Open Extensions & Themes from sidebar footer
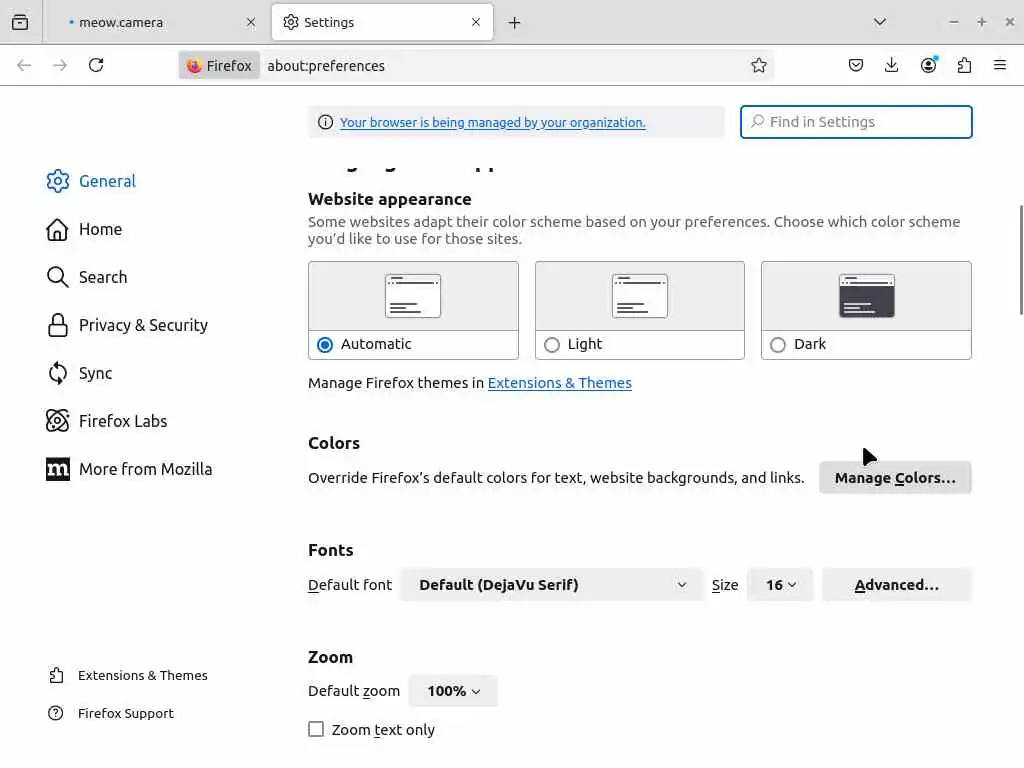 click(128, 675)
